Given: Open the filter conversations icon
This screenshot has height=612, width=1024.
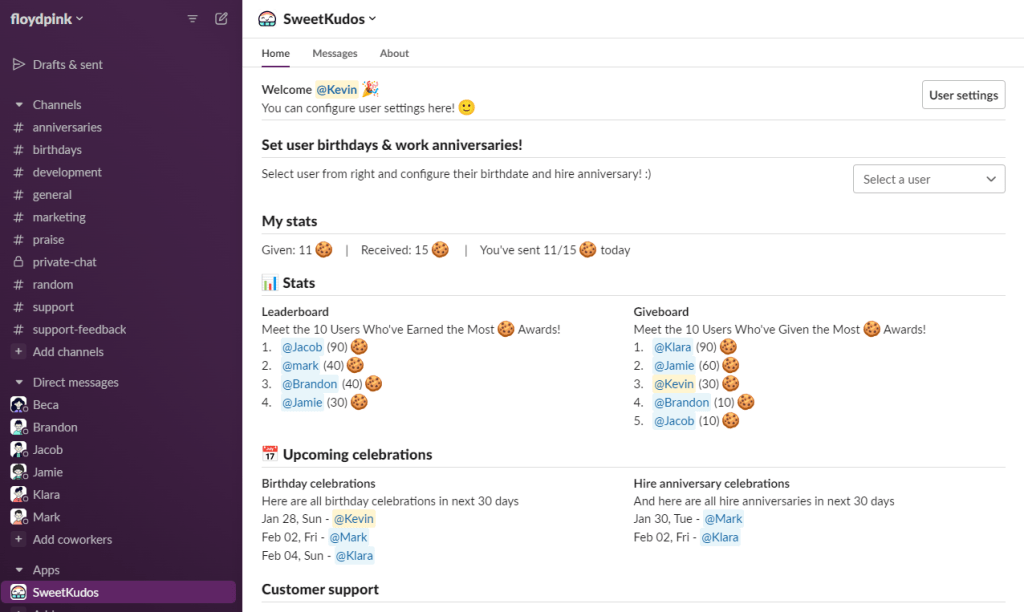Looking at the screenshot, I should [193, 18].
